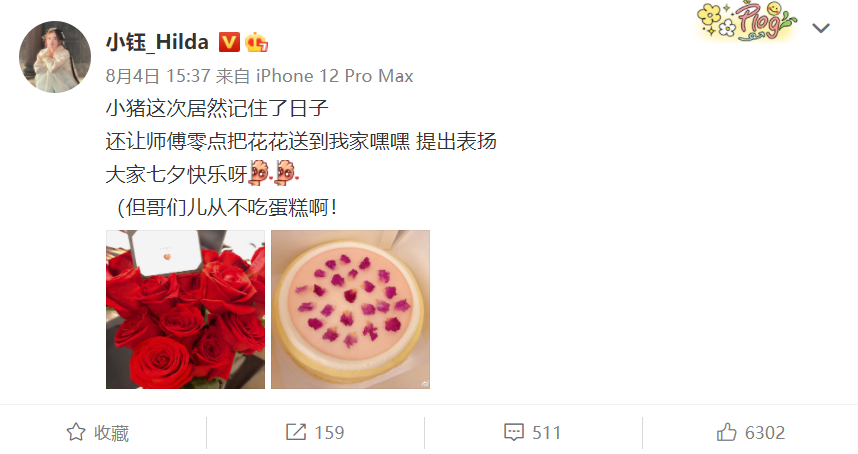The image size is (858, 454).
Task: Click the second heart-hand emoji in the post
Action: [x=286, y=173]
